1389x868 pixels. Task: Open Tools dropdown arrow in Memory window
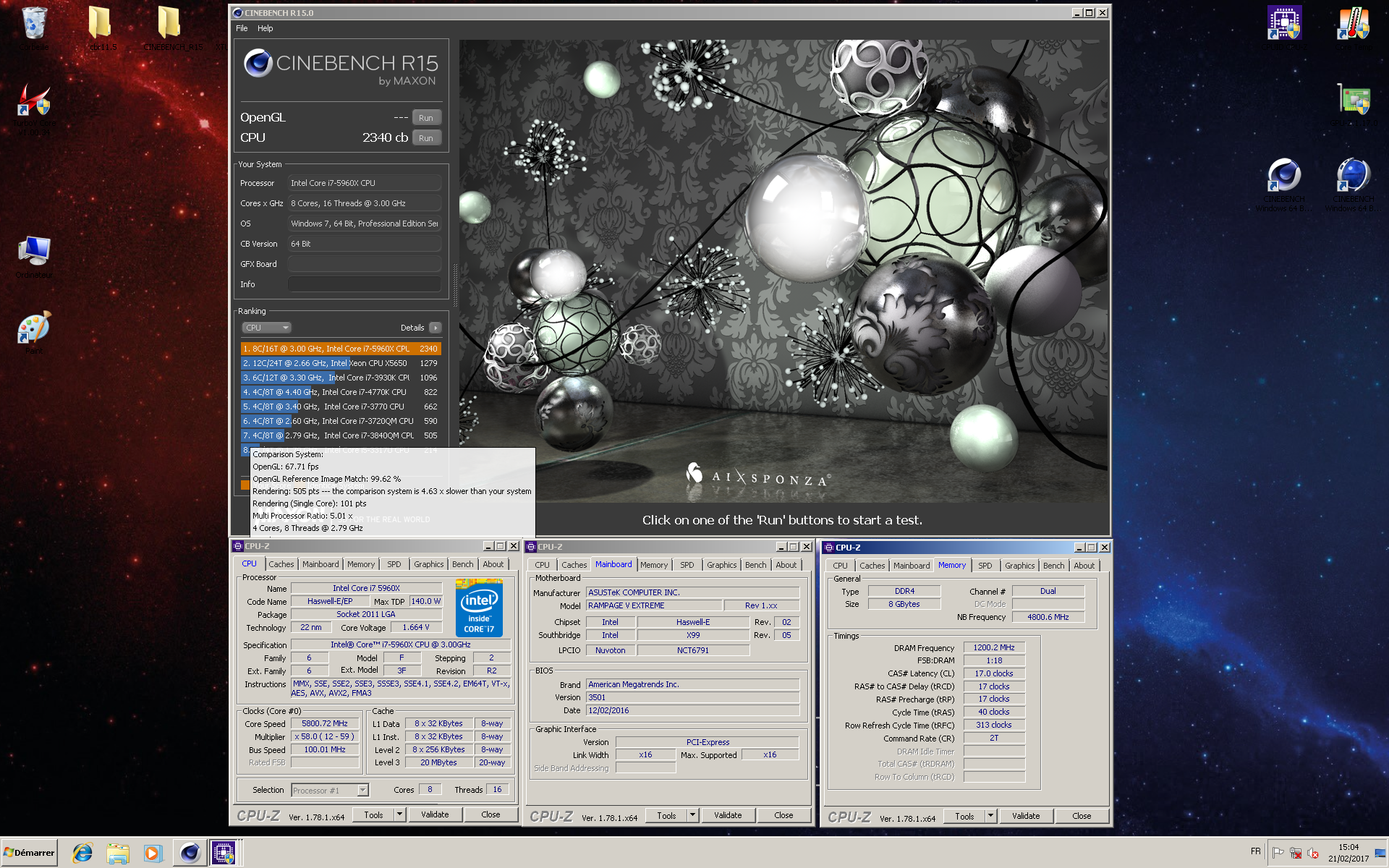(x=990, y=816)
